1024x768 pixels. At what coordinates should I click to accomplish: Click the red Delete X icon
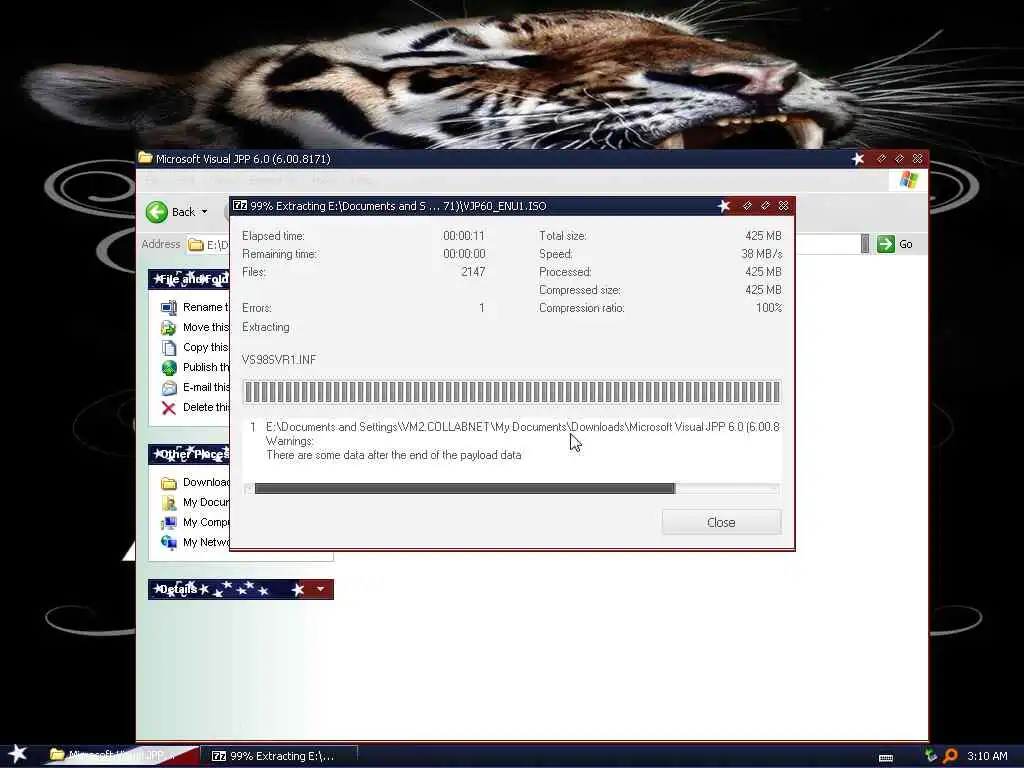click(x=168, y=408)
